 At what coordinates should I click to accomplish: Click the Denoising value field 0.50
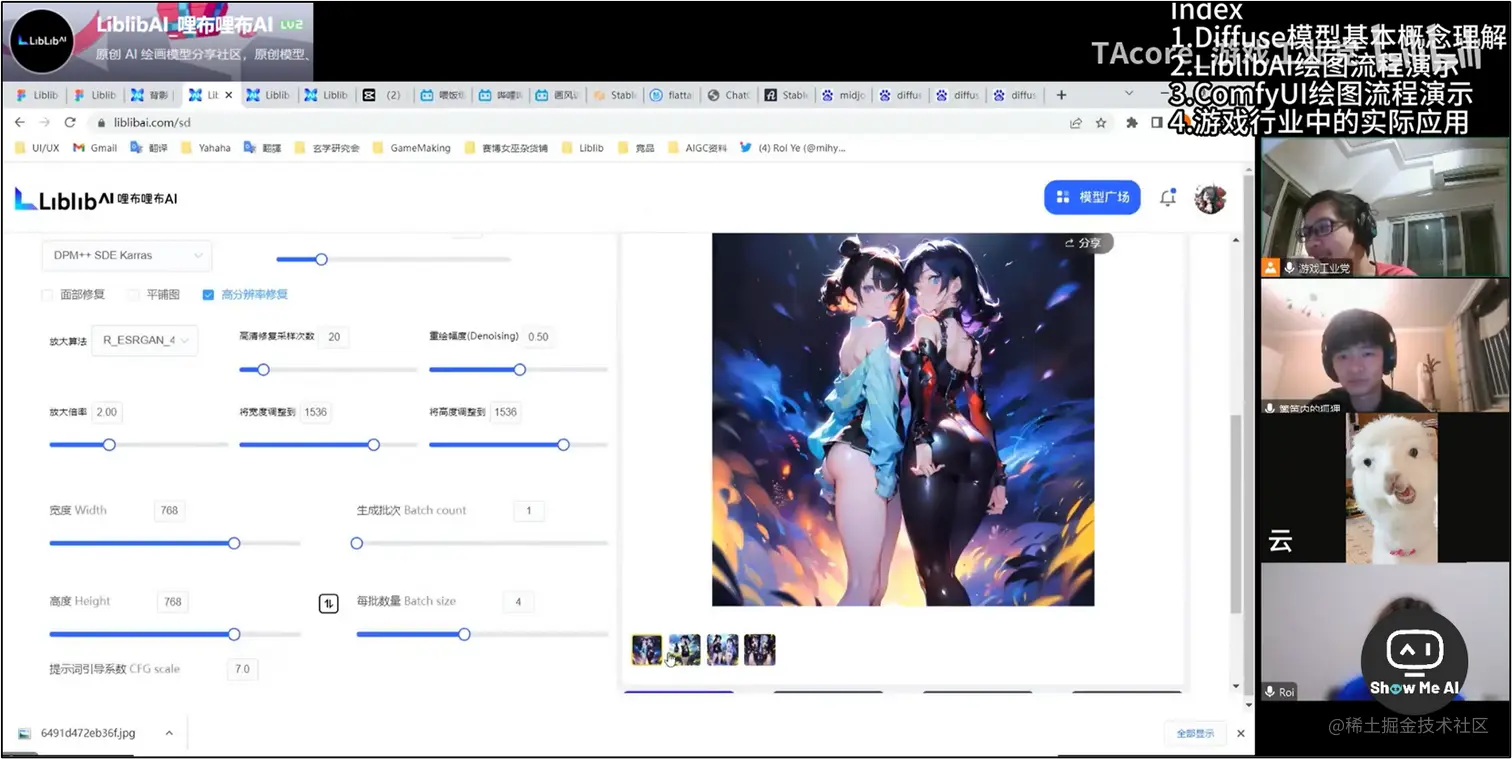click(x=538, y=337)
